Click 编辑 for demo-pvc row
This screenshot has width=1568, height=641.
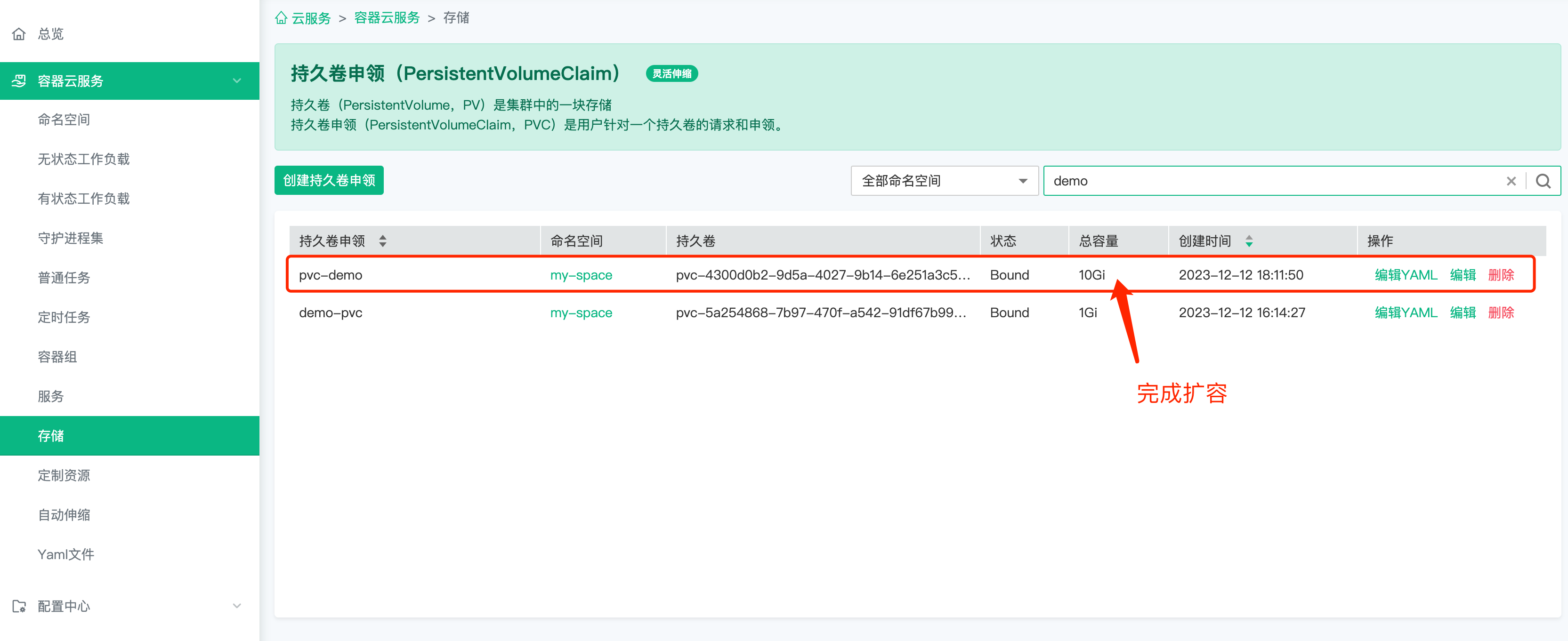point(1463,313)
